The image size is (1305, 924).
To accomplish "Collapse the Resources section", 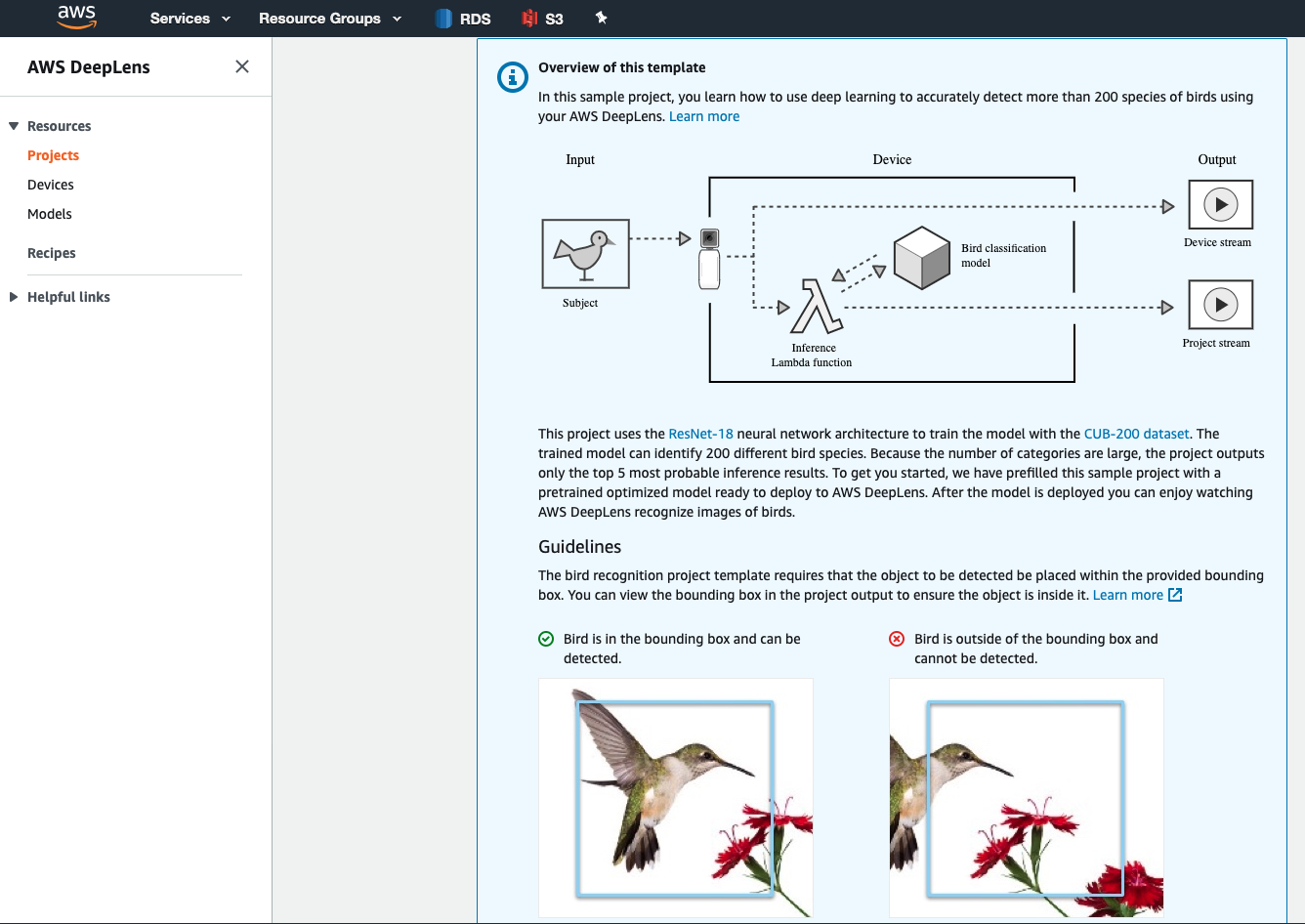I will pyautogui.click(x=14, y=126).
